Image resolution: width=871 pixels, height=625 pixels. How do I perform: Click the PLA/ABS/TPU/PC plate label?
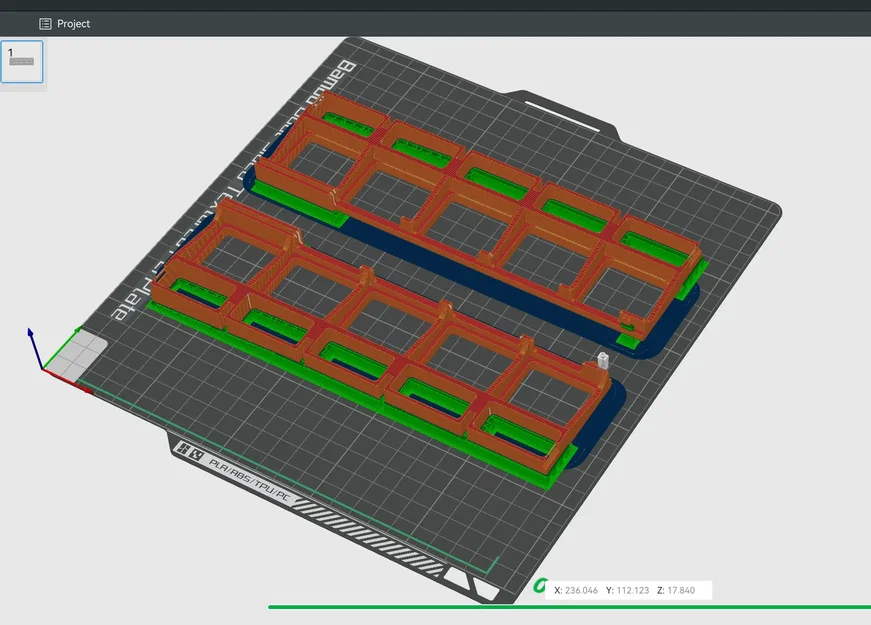pos(249,479)
